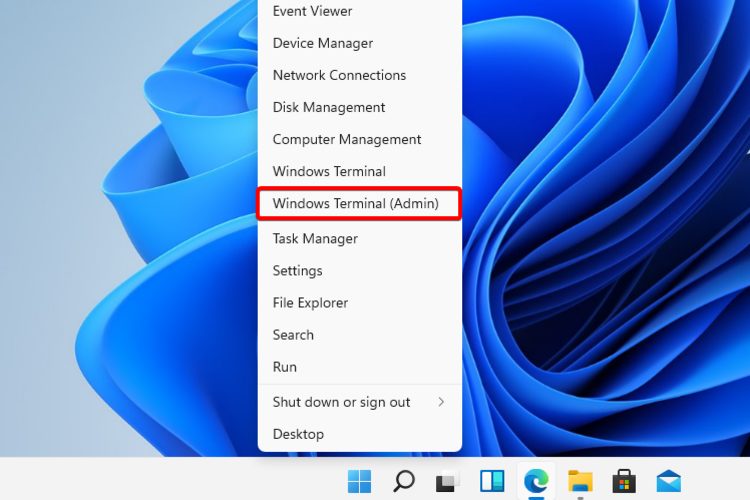Open Computer Management from the menu
This screenshot has height=500, width=750.
point(346,139)
